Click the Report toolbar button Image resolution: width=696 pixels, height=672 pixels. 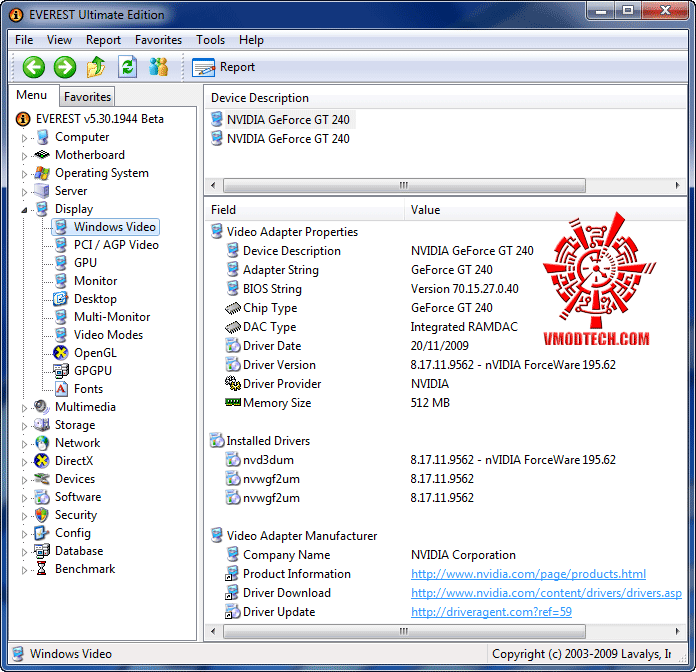(224, 67)
